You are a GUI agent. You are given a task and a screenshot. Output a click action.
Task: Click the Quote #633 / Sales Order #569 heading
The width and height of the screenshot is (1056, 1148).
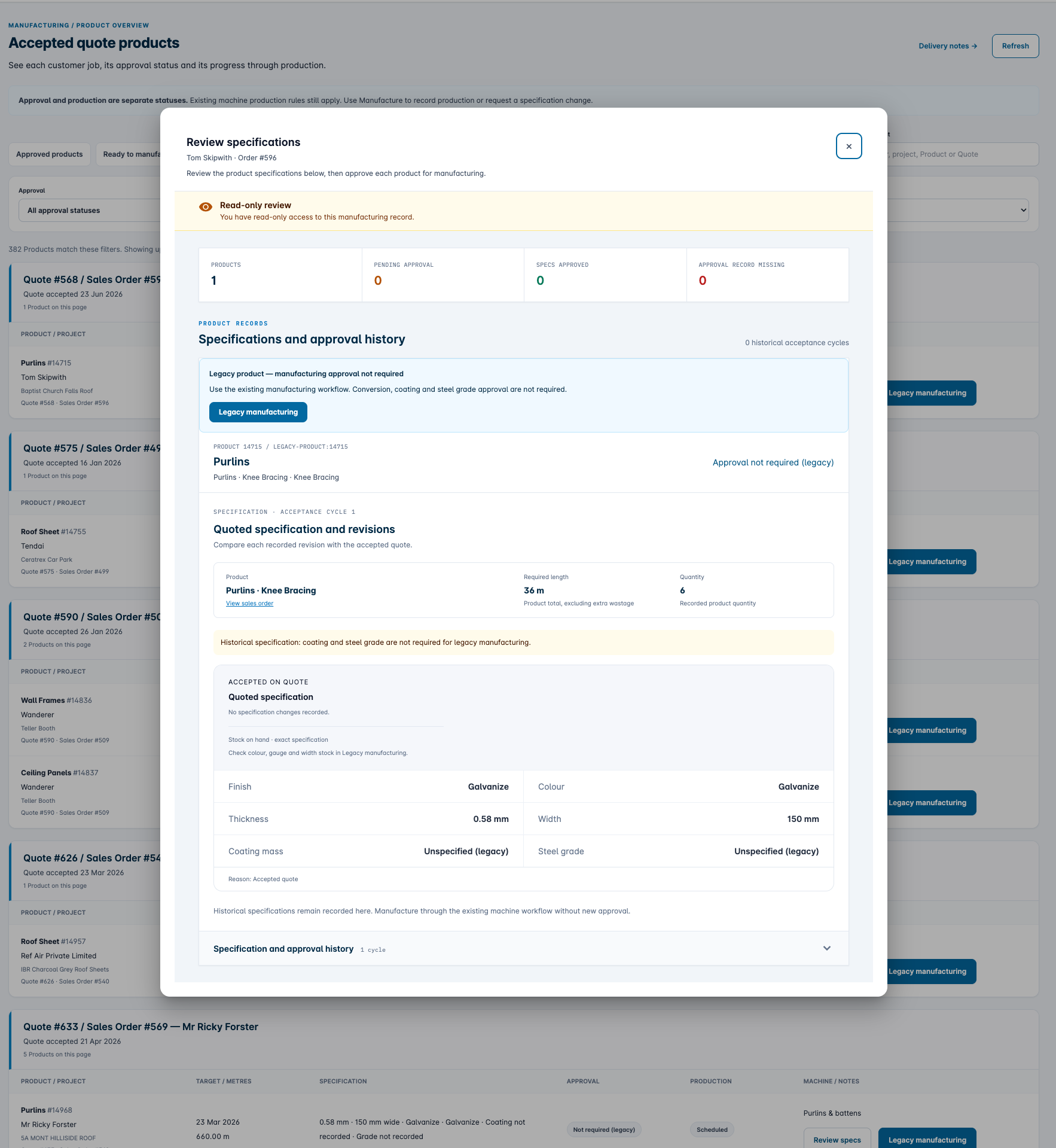141,1027
